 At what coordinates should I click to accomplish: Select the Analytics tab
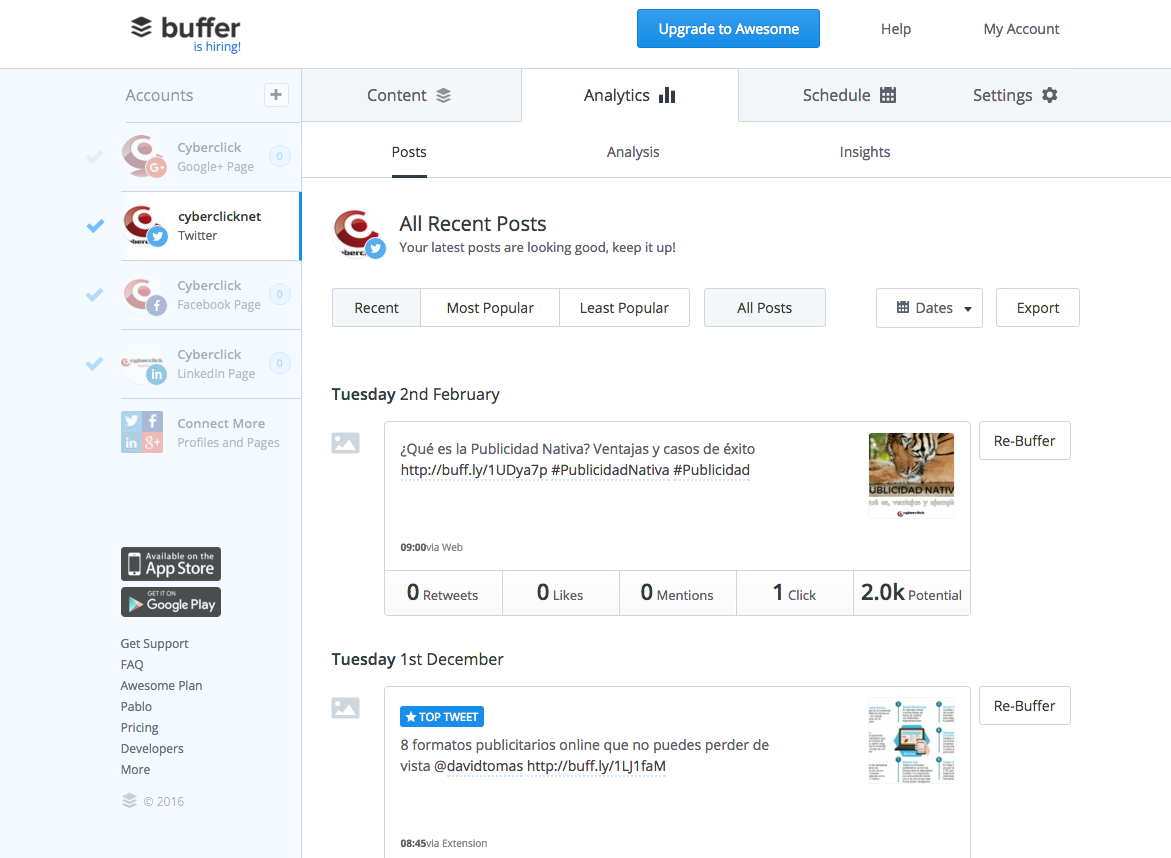click(x=630, y=96)
